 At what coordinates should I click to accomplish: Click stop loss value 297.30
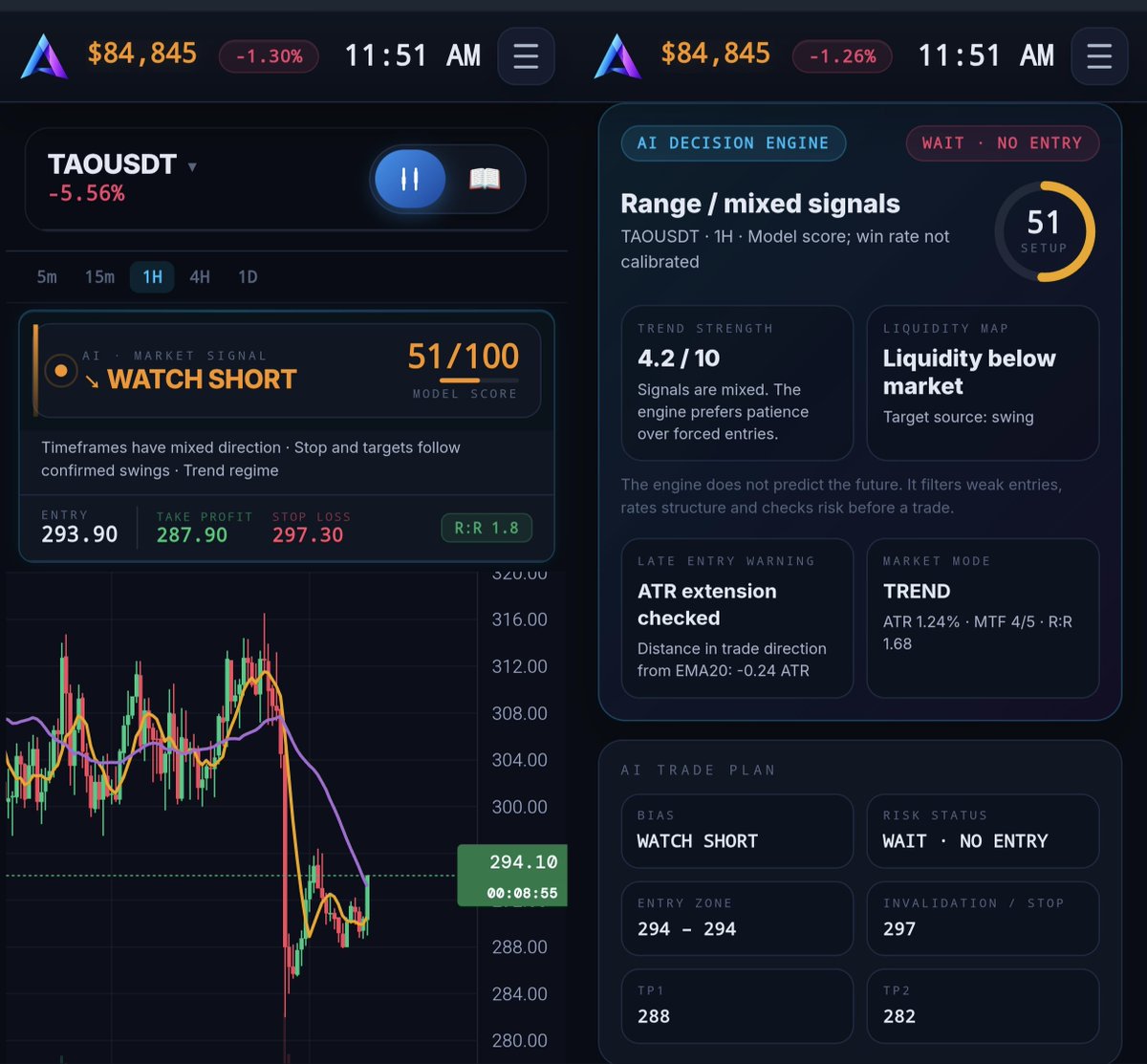[308, 534]
